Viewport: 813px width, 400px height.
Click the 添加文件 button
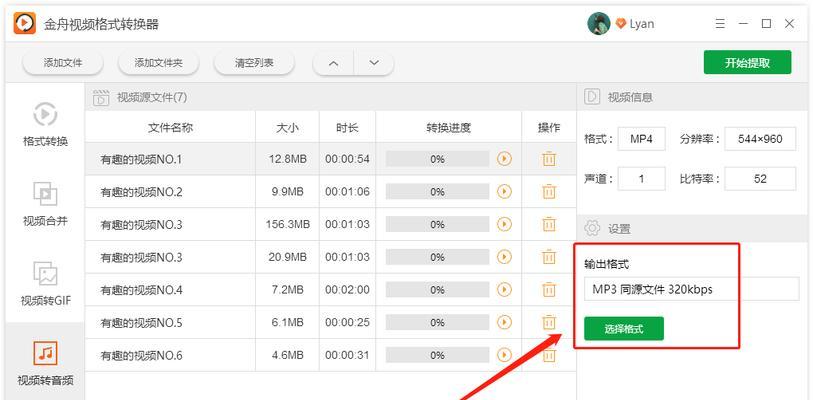(63, 63)
